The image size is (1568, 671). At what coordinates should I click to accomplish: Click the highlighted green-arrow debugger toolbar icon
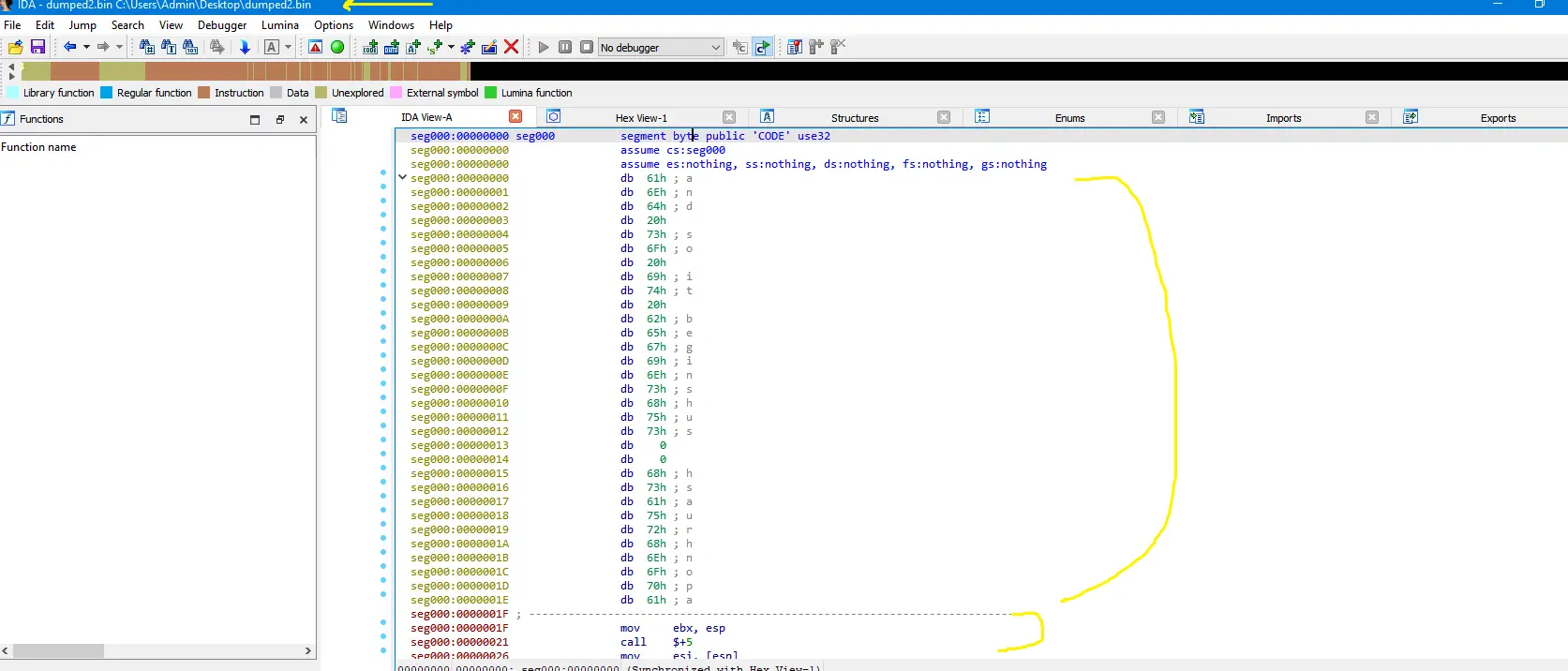click(x=762, y=47)
